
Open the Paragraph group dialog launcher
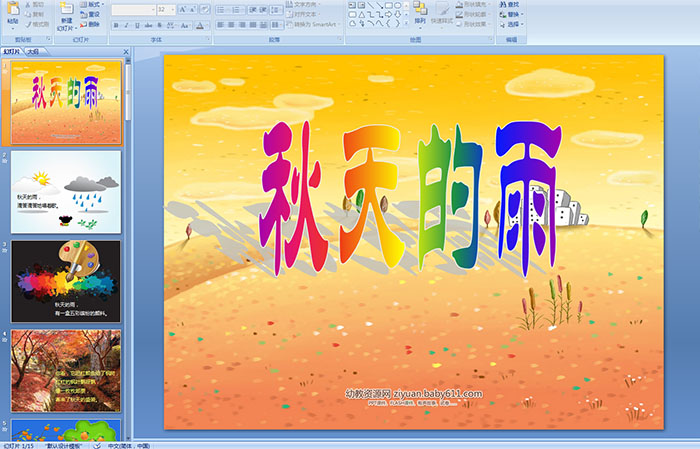(340, 39)
